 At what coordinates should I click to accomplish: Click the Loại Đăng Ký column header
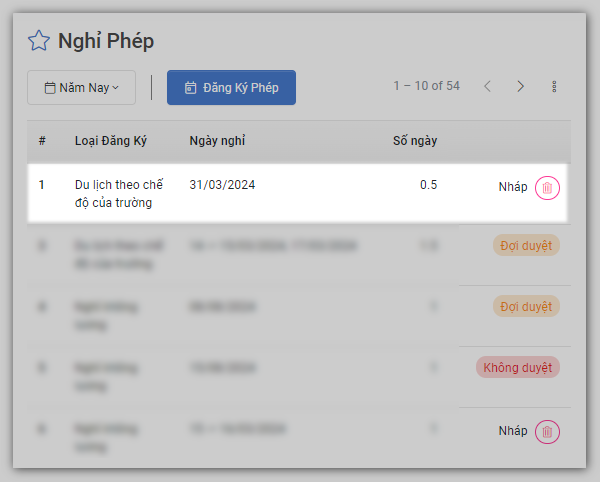110,141
